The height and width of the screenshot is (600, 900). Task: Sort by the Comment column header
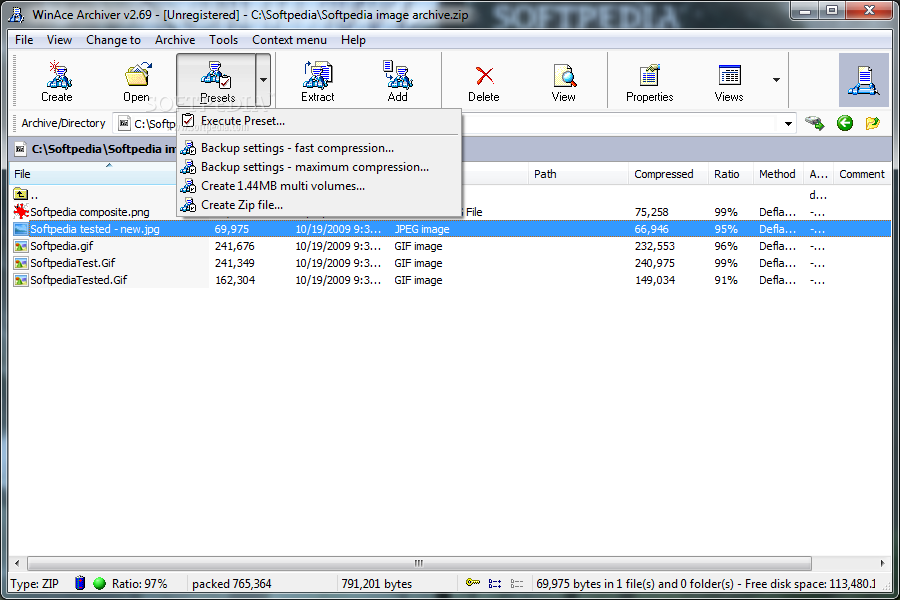(x=862, y=174)
